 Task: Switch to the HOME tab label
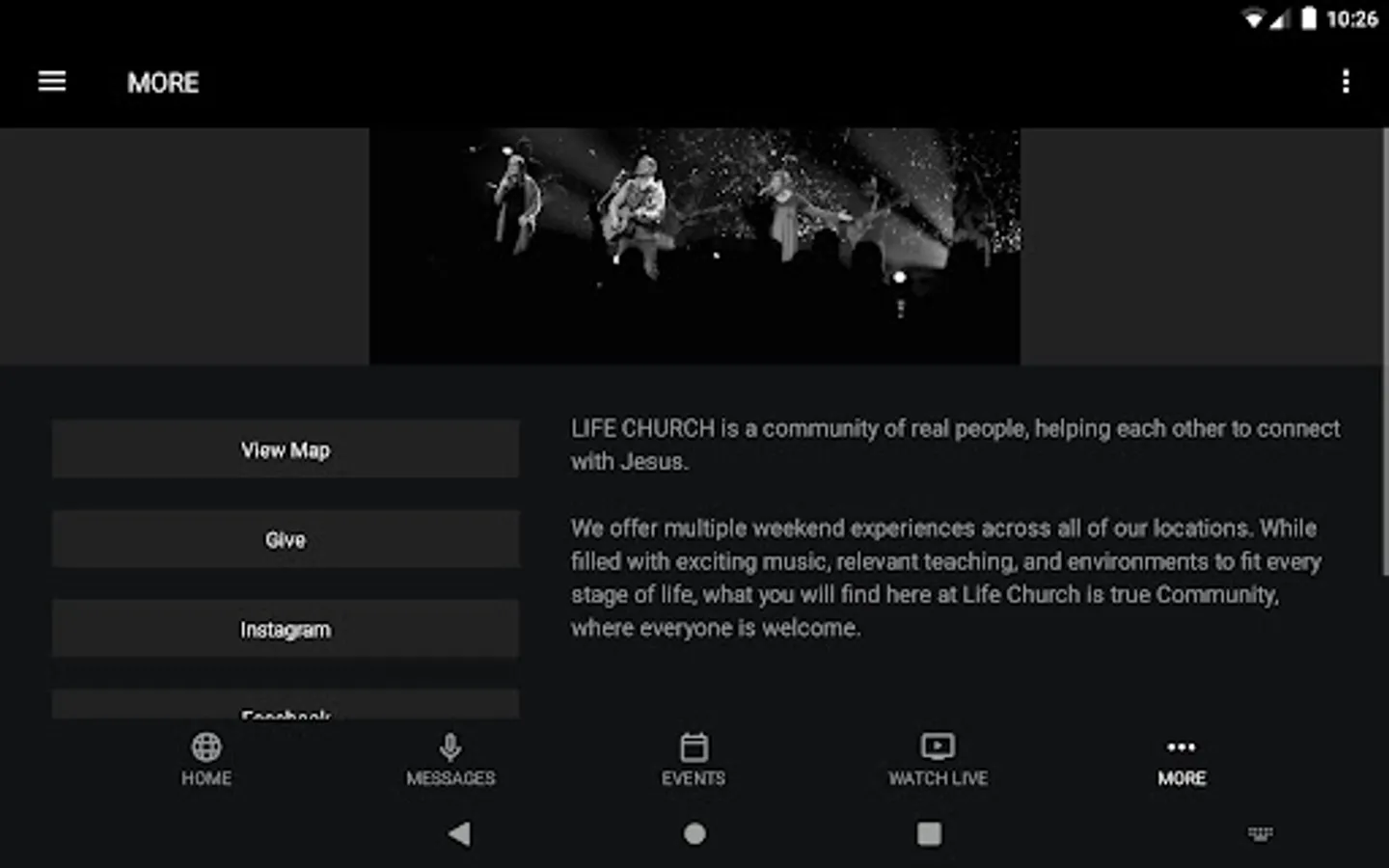click(206, 778)
